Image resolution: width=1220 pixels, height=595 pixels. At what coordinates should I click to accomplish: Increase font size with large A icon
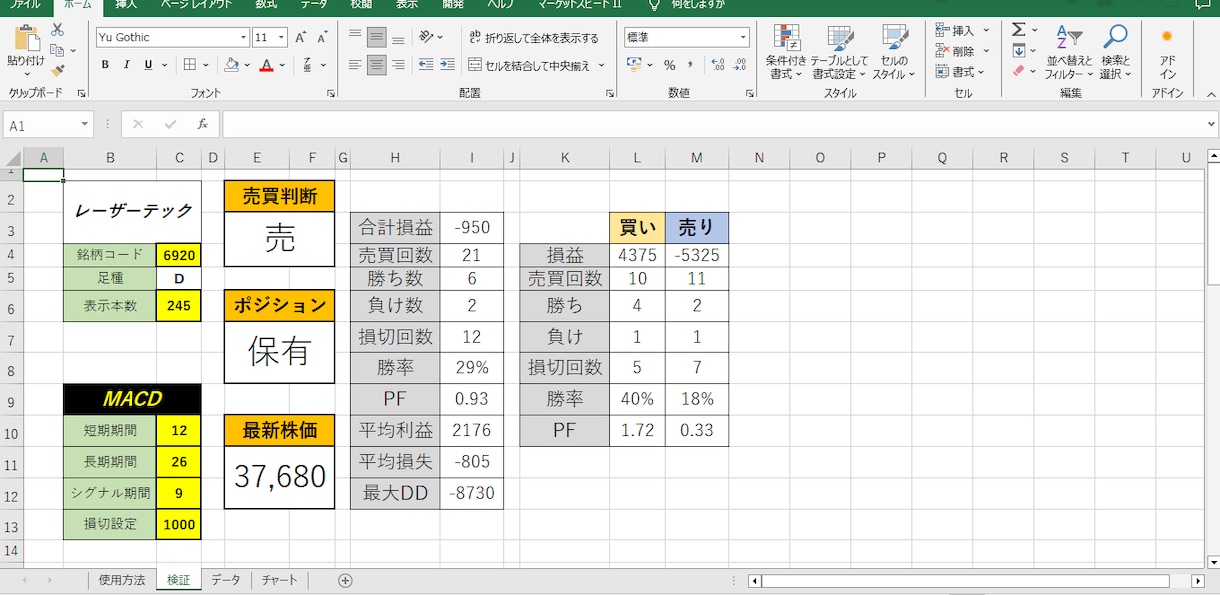pos(301,37)
